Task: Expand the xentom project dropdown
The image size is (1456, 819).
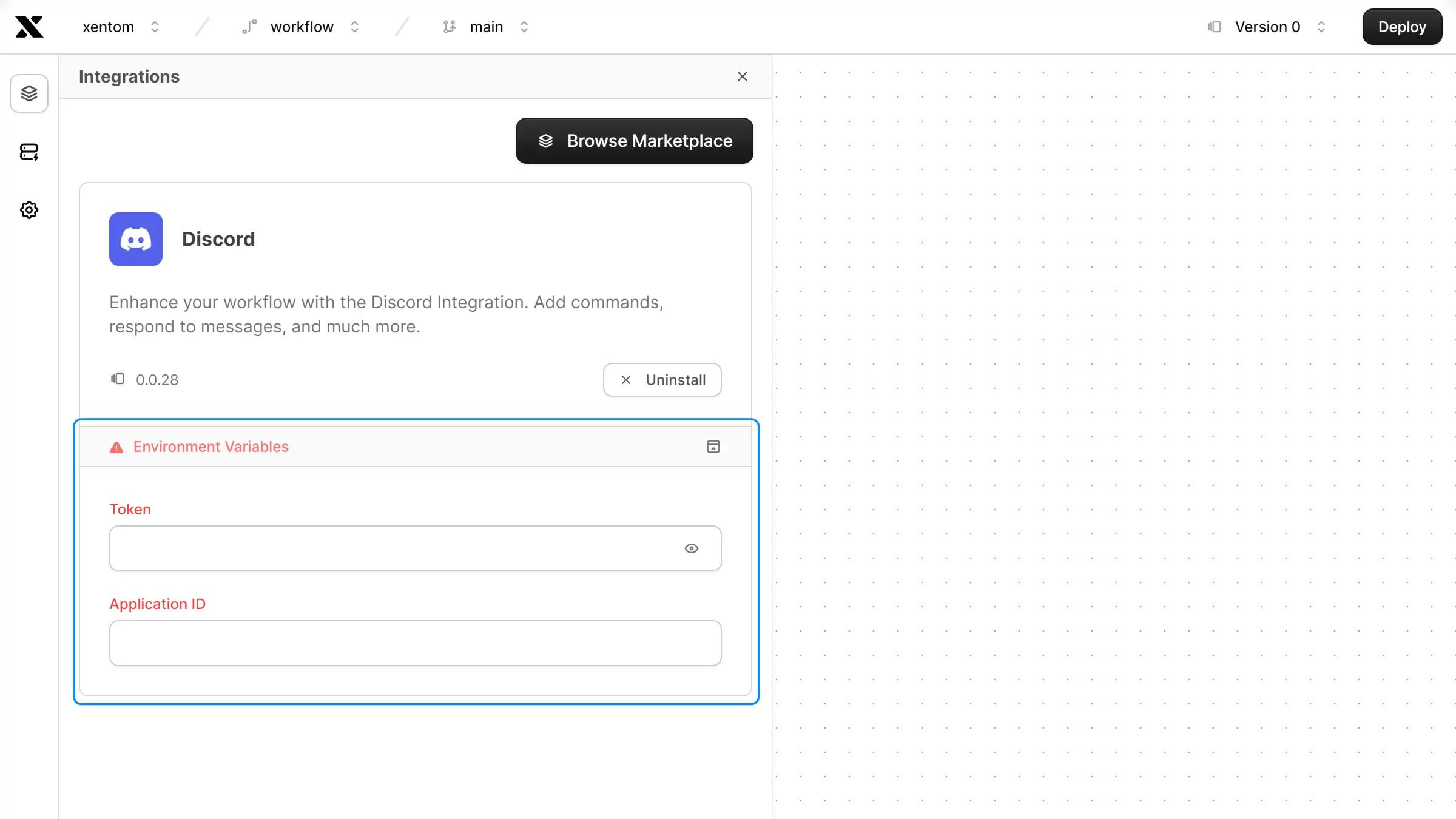Action: tap(154, 26)
